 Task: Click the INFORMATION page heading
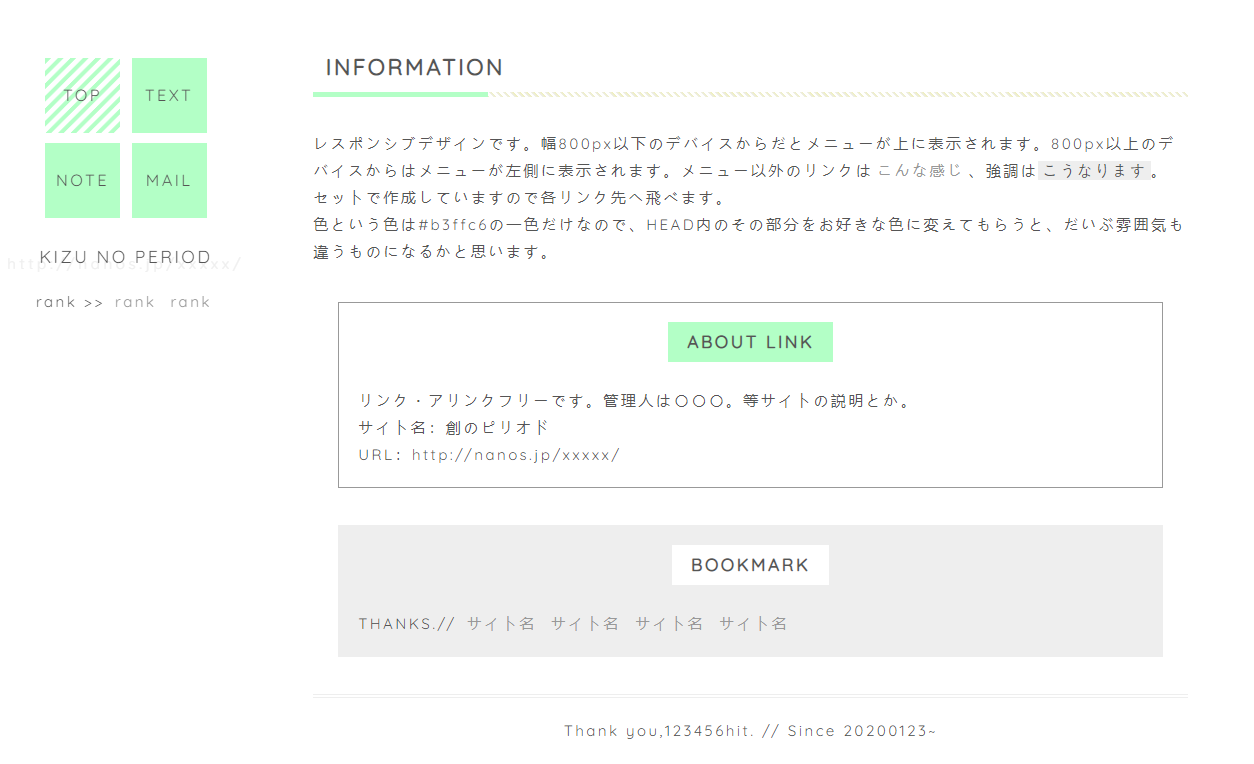414,68
